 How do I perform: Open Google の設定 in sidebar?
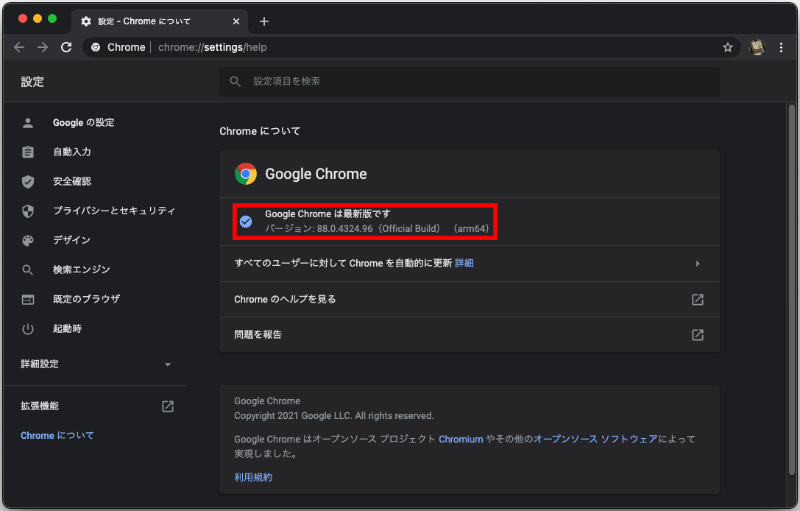83,122
